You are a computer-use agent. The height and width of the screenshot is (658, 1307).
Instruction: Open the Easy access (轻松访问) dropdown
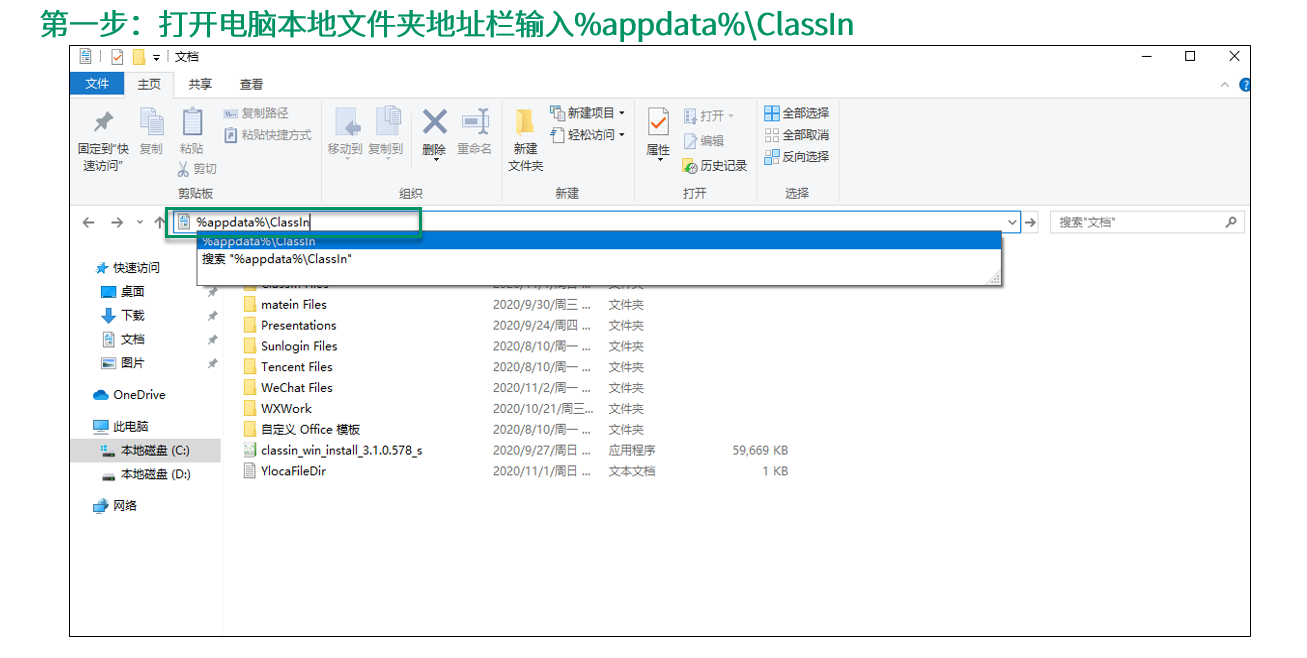click(587, 135)
